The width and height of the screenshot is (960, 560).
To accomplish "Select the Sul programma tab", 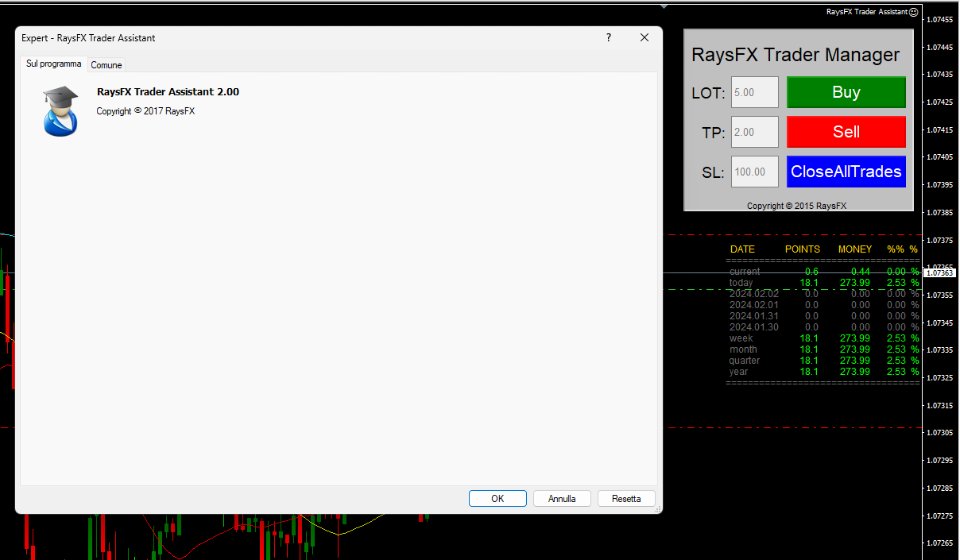I will (x=53, y=64).
